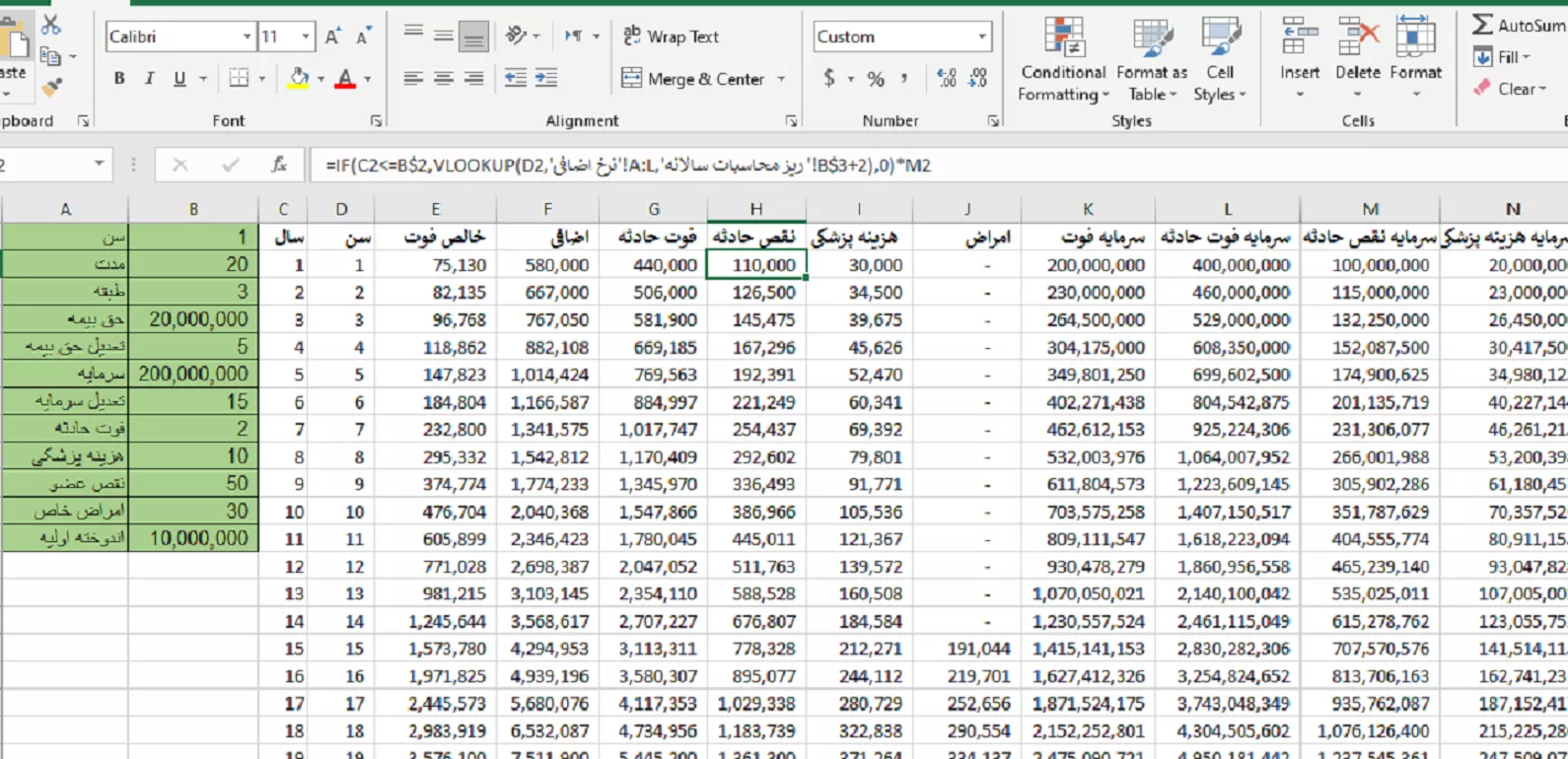Open Cell Styles gallery
Image resolution: width=1568 pixels, height=759 pixels.
coord(1220,59)
